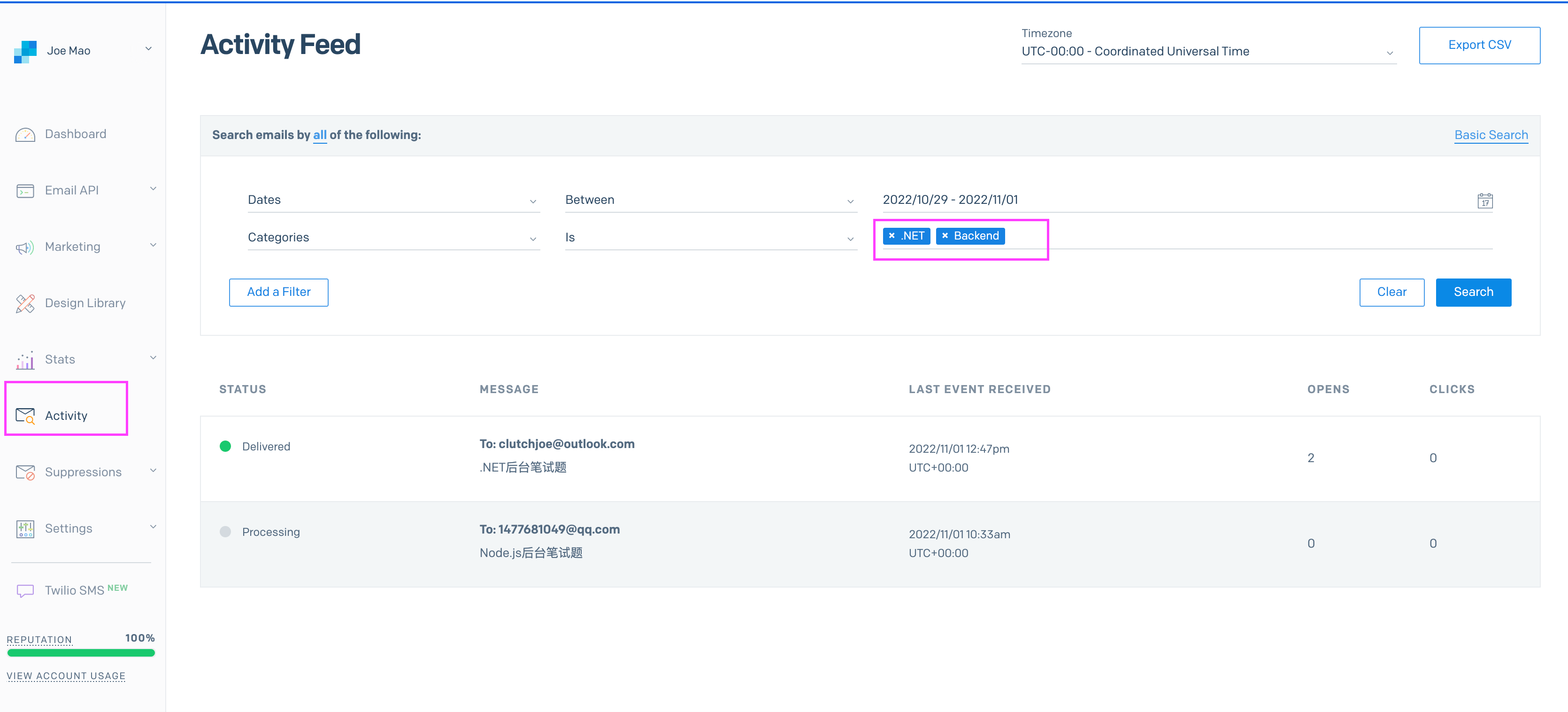Click the Design Library icon

(25, 303)
